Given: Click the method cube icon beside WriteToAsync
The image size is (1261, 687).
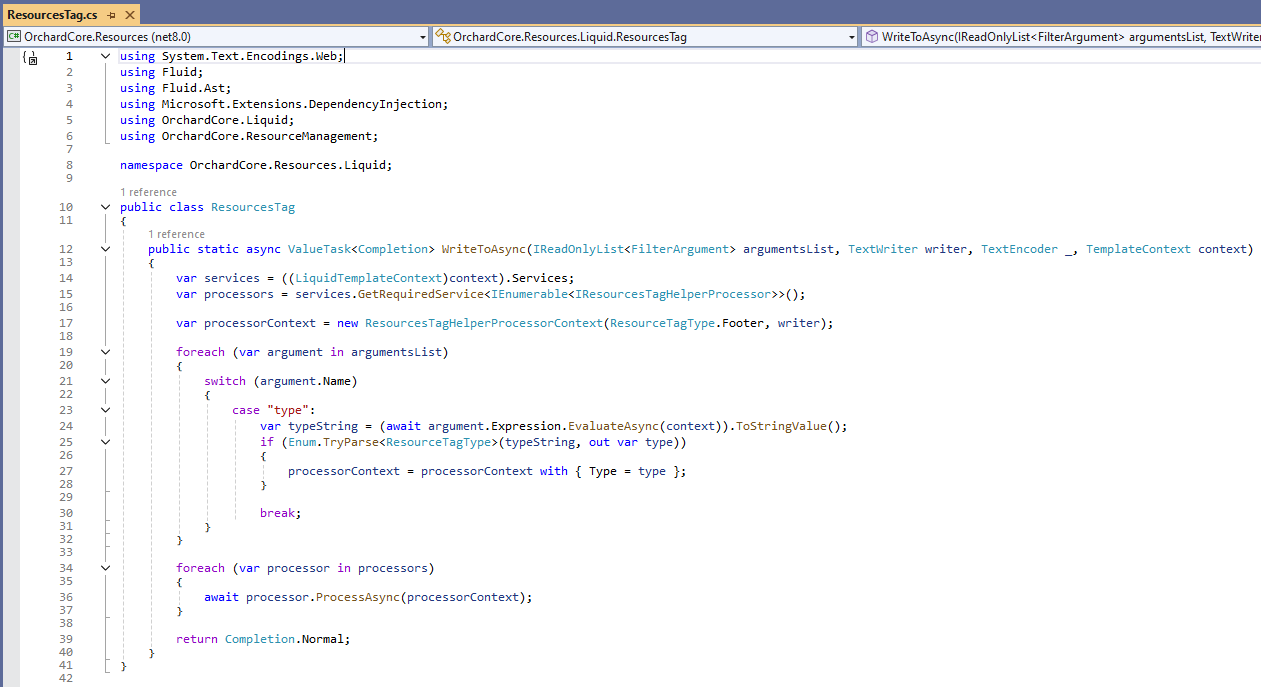Looking at the screenshot, I should (872, 37).
